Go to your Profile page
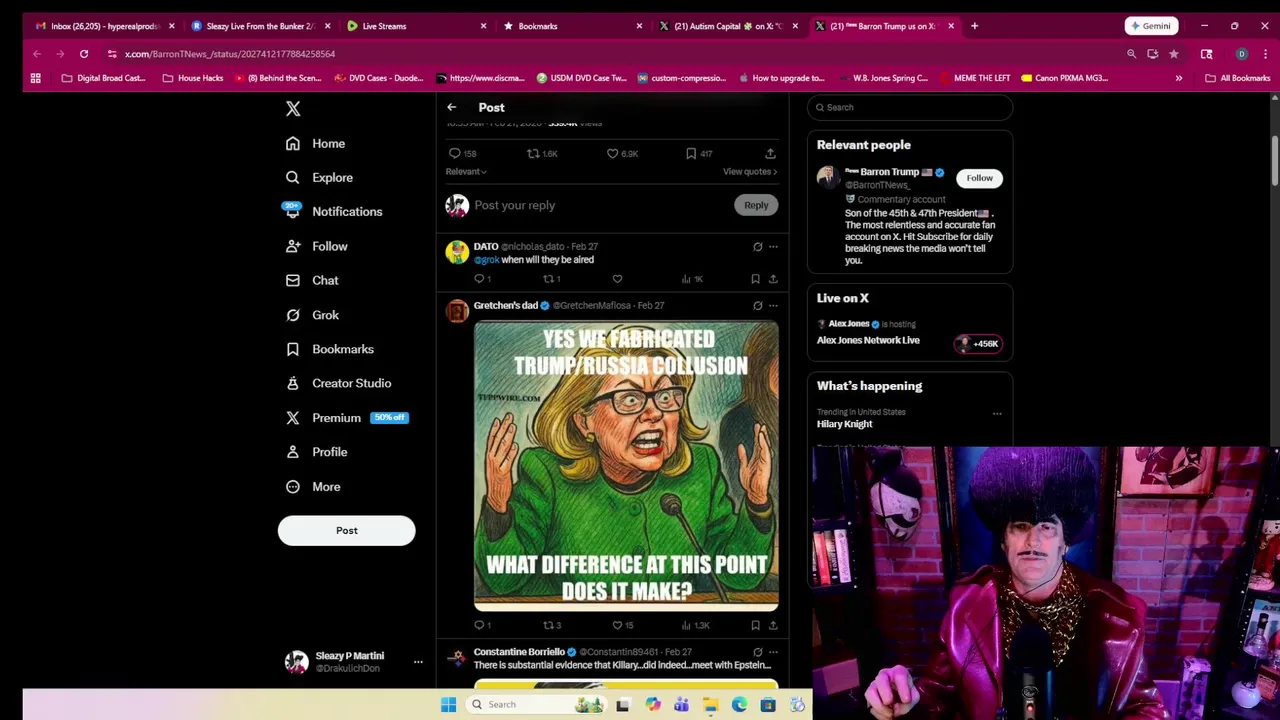The height and width of the screenshot is (720, 1280). (317, 452)
